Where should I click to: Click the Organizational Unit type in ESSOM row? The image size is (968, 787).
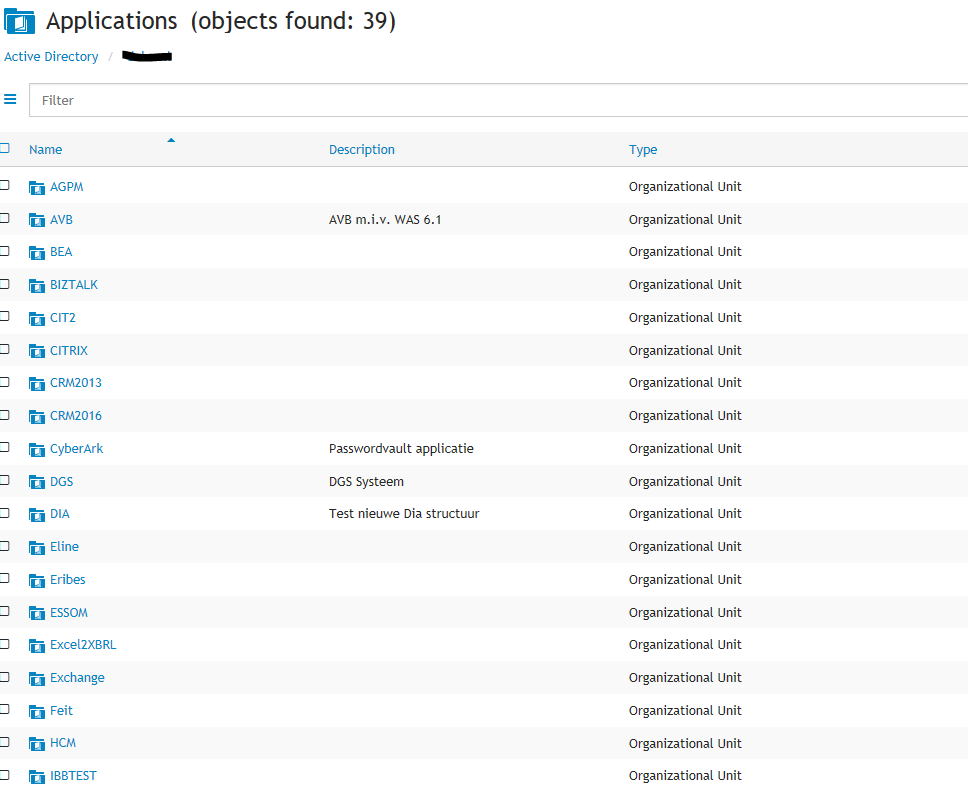pyautogui.click(x=685, y=612)
